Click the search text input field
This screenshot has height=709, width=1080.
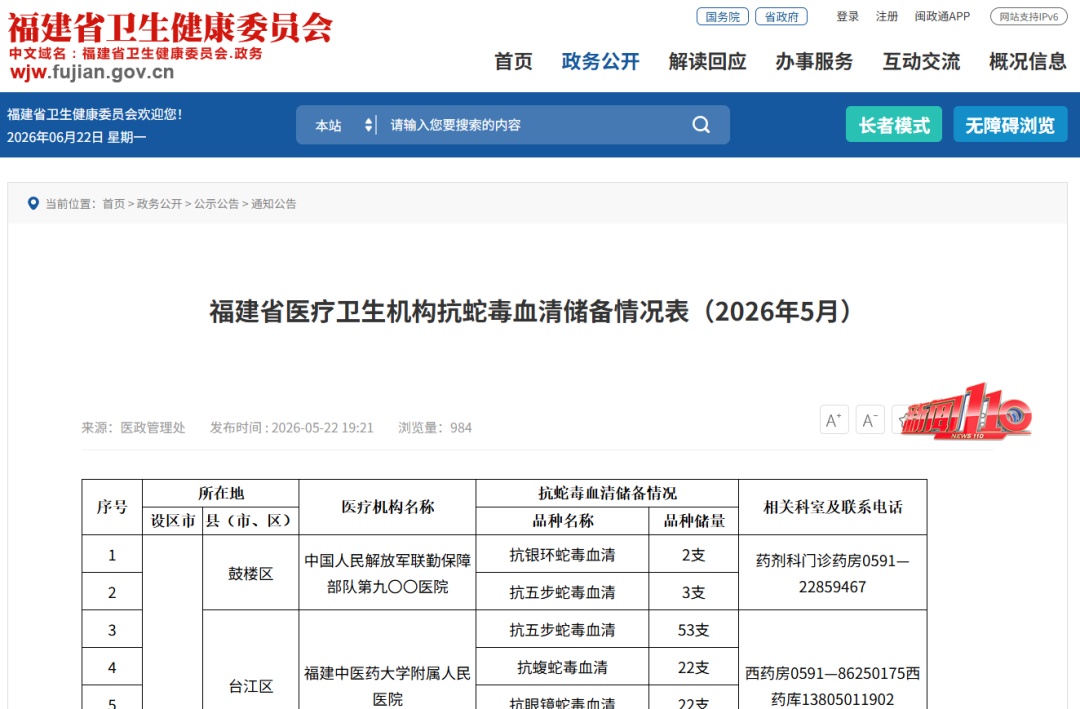coord(534,125)
